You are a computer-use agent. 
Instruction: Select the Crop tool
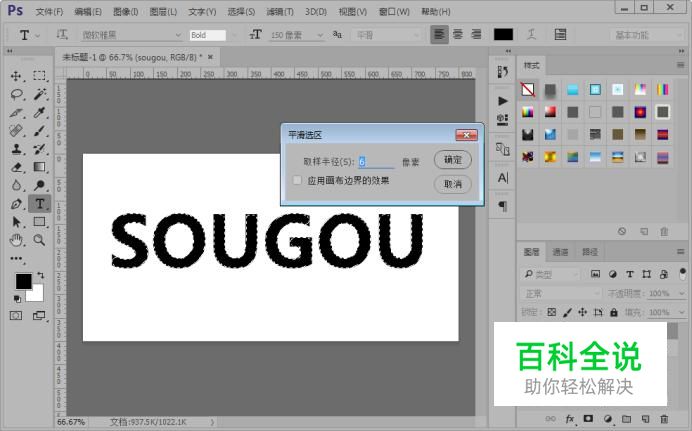(x=16, y=112)
